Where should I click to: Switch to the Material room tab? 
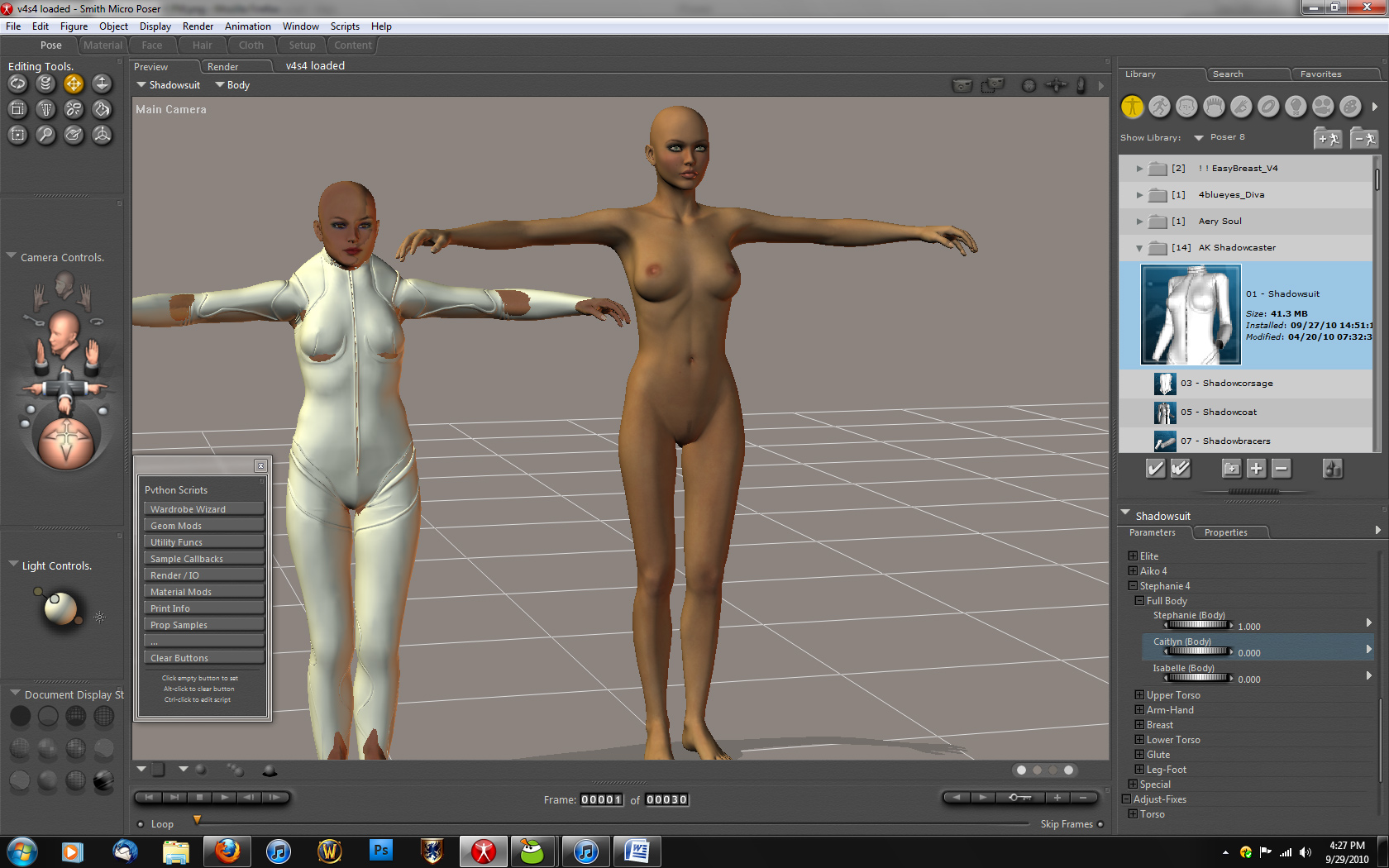pyautogui.click(x=103, y=45)
